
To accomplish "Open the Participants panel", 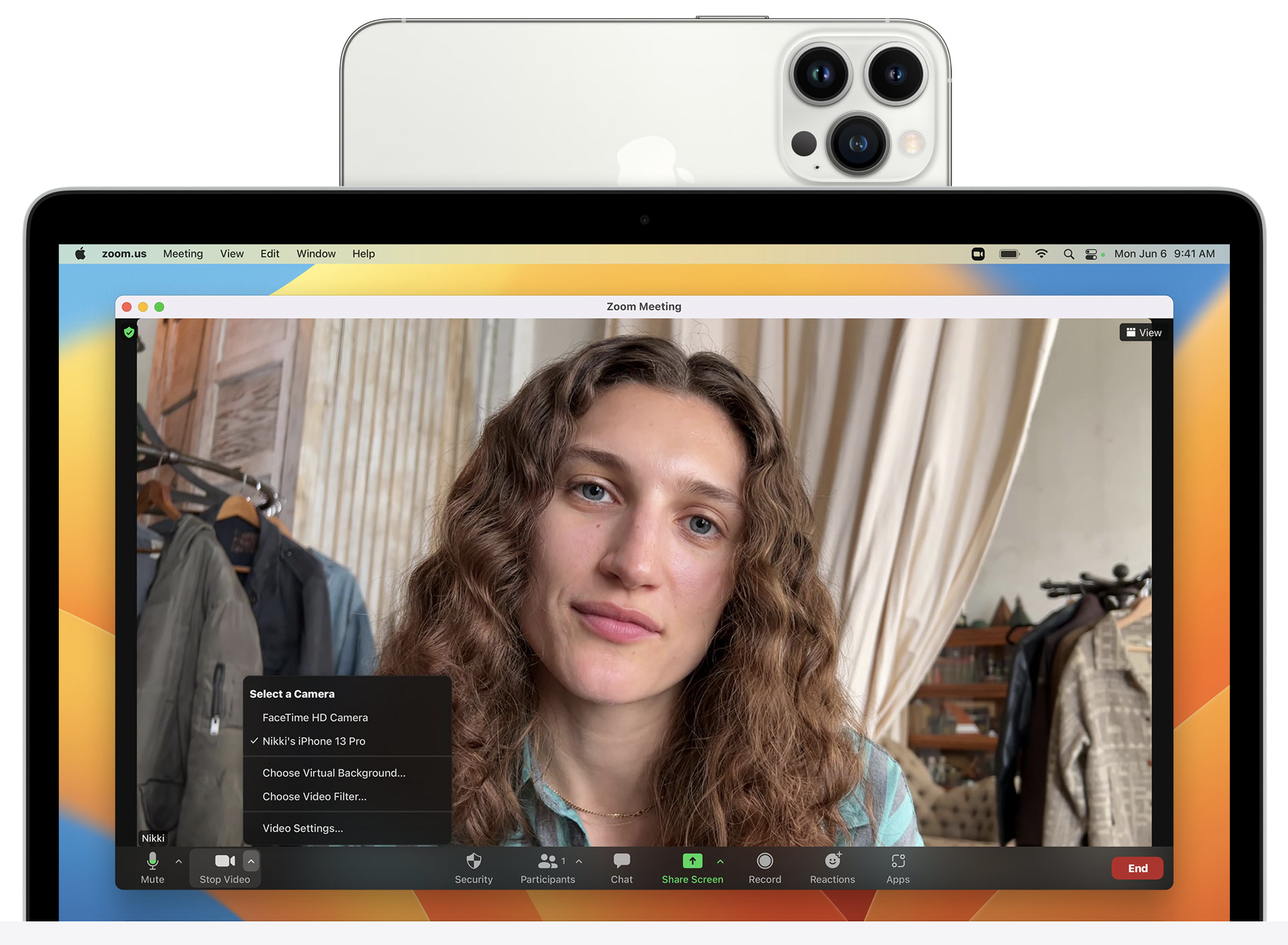I will pyautogui.click(x=547, y=868).
